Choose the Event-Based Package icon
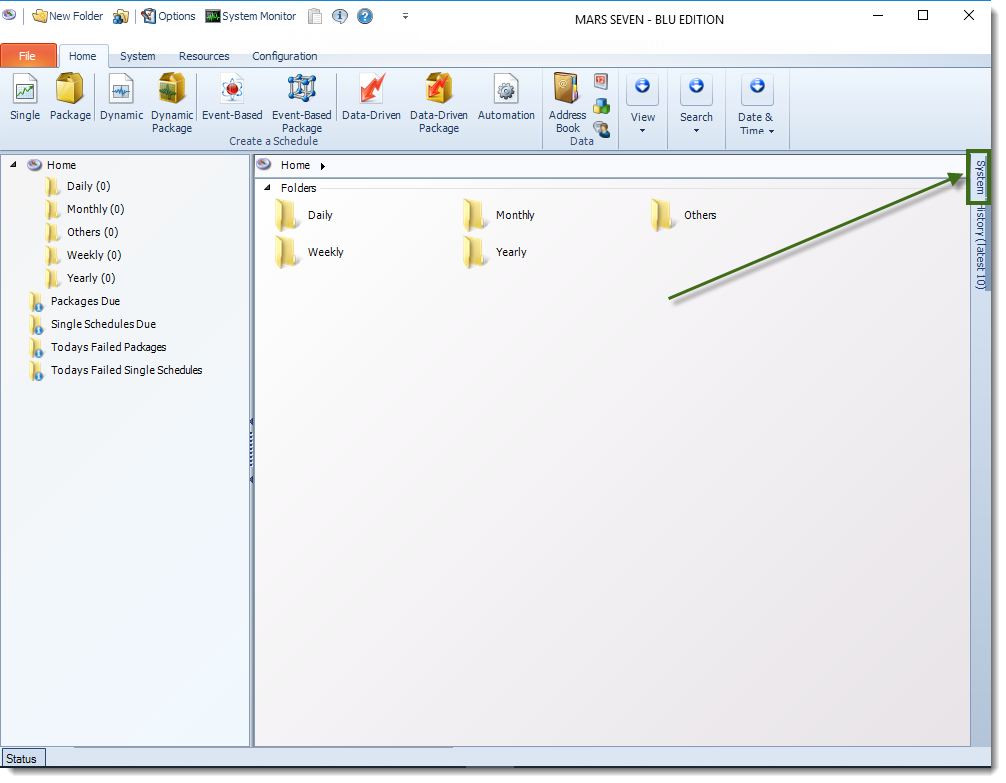 302,103
